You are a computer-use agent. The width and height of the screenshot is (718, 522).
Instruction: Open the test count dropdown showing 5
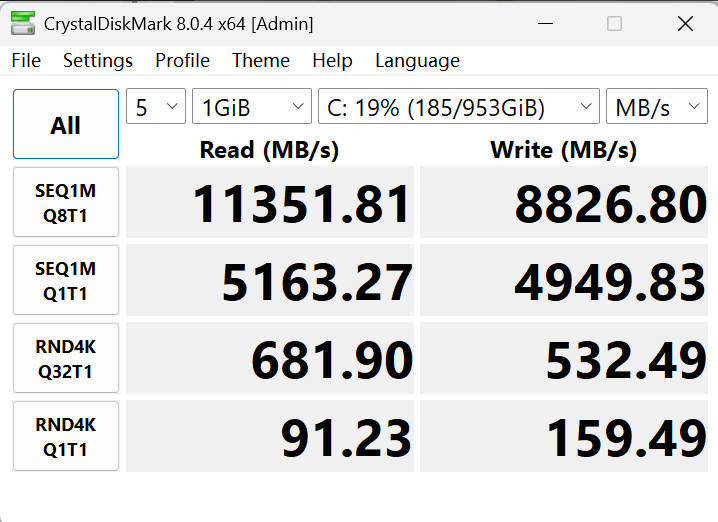tap(156, 108)
